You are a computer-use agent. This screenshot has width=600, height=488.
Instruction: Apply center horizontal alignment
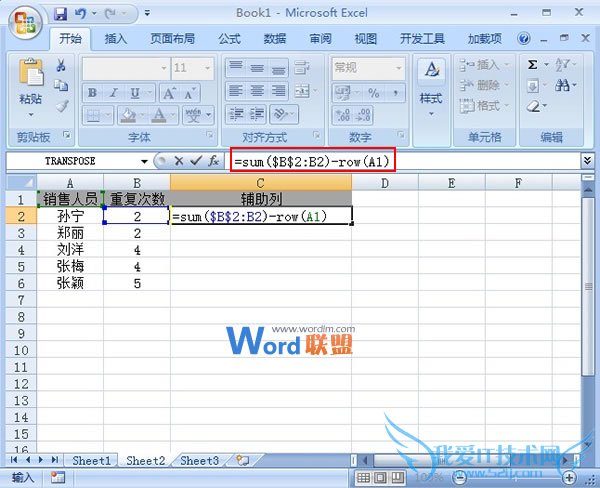tap(257, 91)
